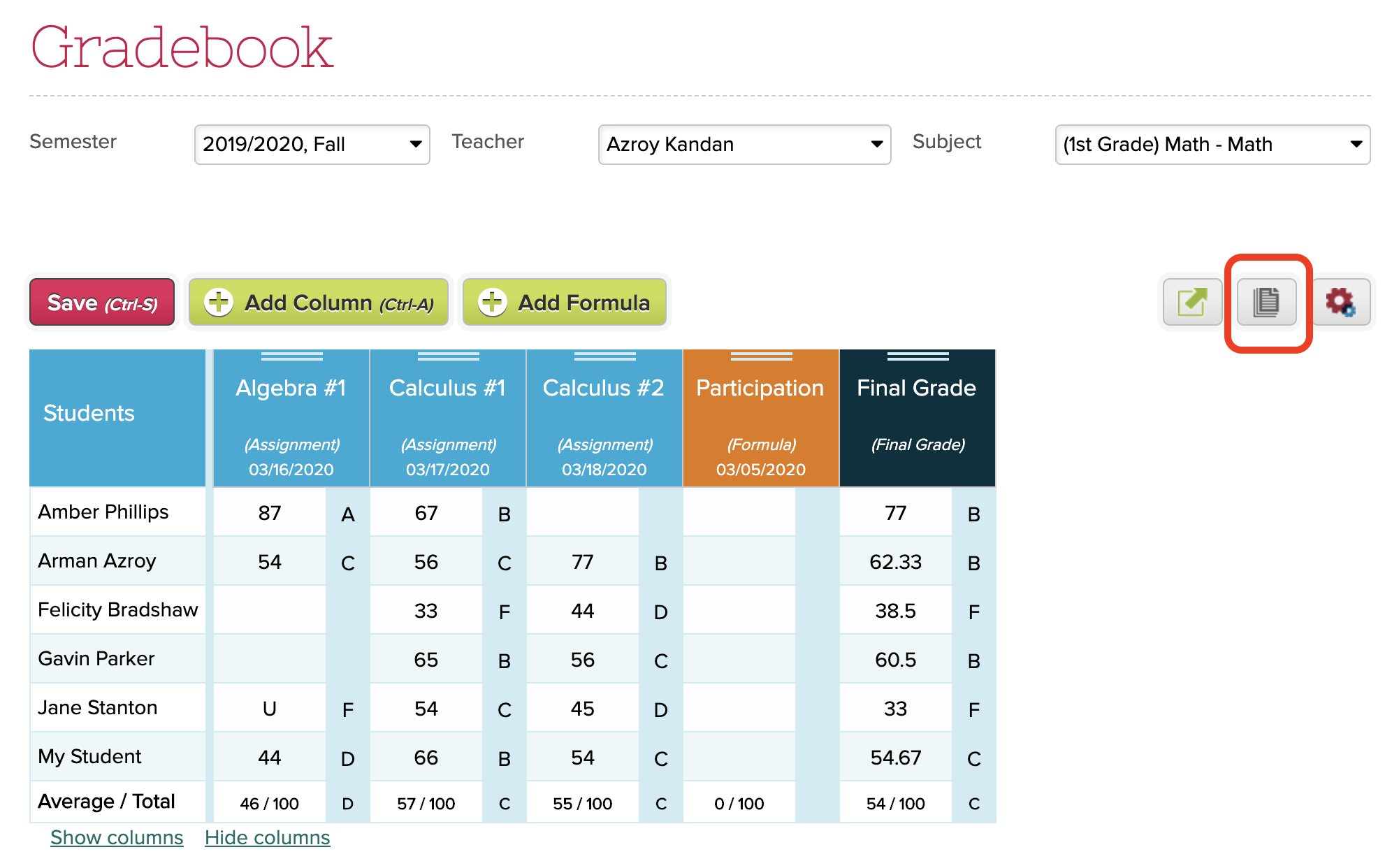The width and height of the screenshot is (1399, 868).
Task: Click the export gradebook icon with green arrow
Action: pyautogui.click(x=1192, y=302)
